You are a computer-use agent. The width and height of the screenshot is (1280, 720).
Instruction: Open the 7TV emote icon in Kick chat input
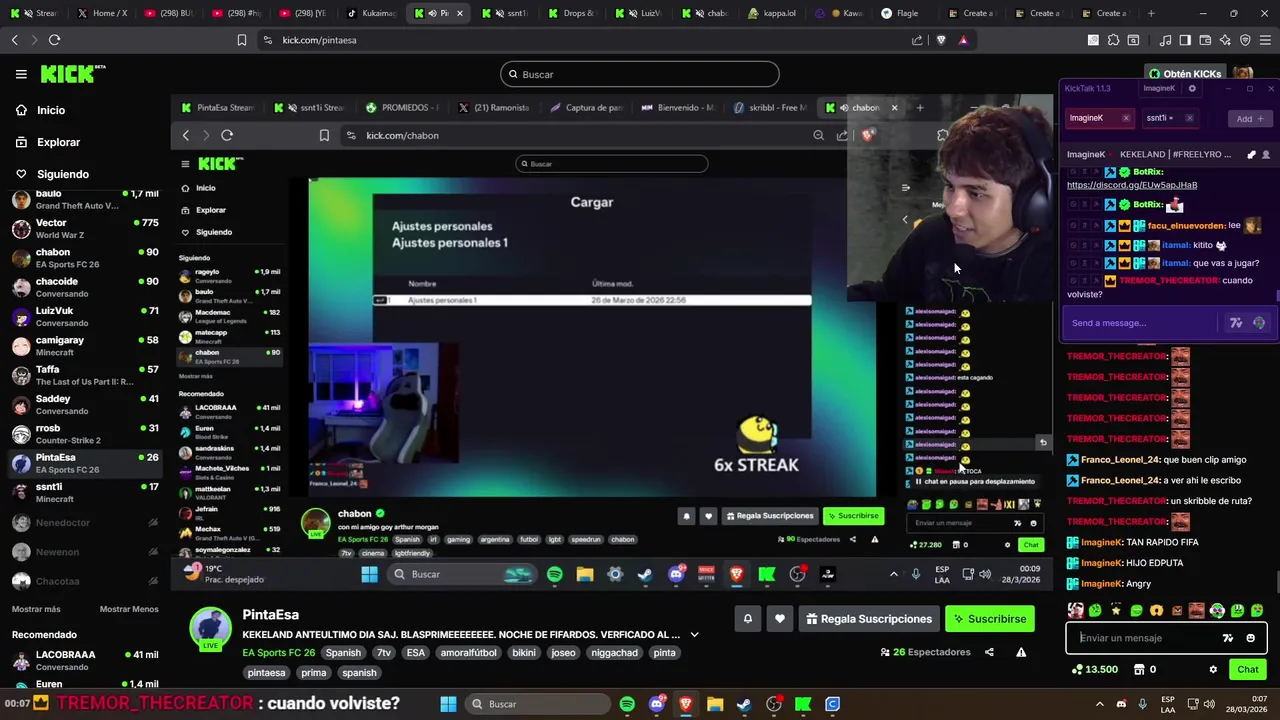pos(1228,638)
